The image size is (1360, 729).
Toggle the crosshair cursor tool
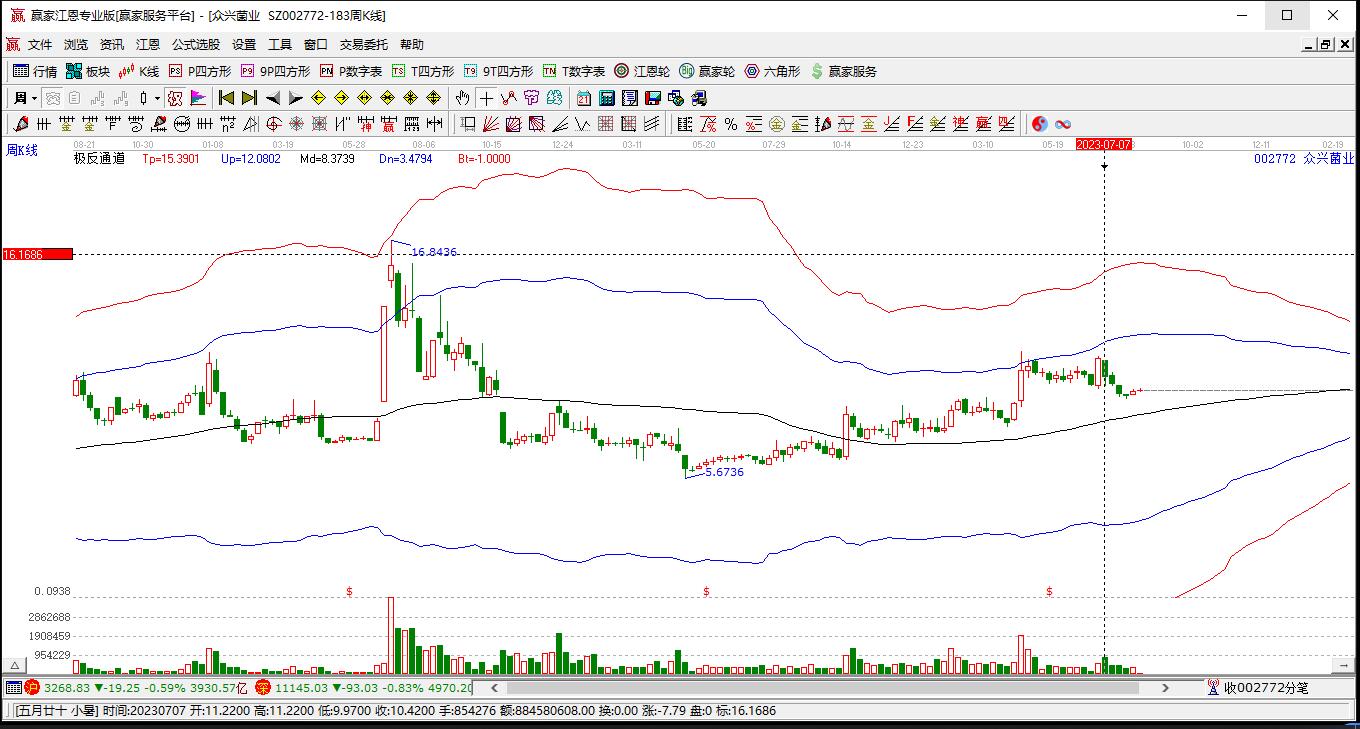tap(486, 98)
